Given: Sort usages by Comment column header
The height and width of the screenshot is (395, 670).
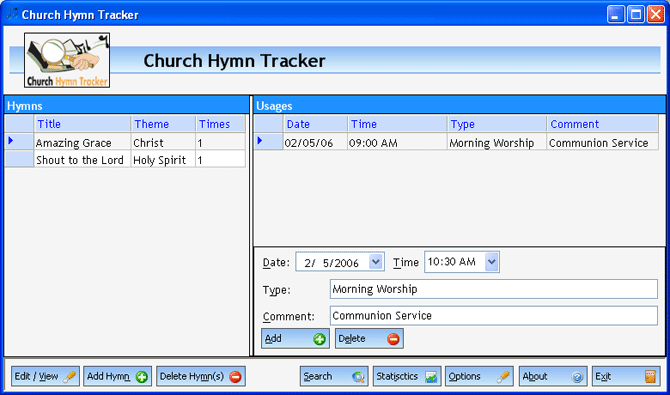Looking at the screenshot, I should coord(602,124).
